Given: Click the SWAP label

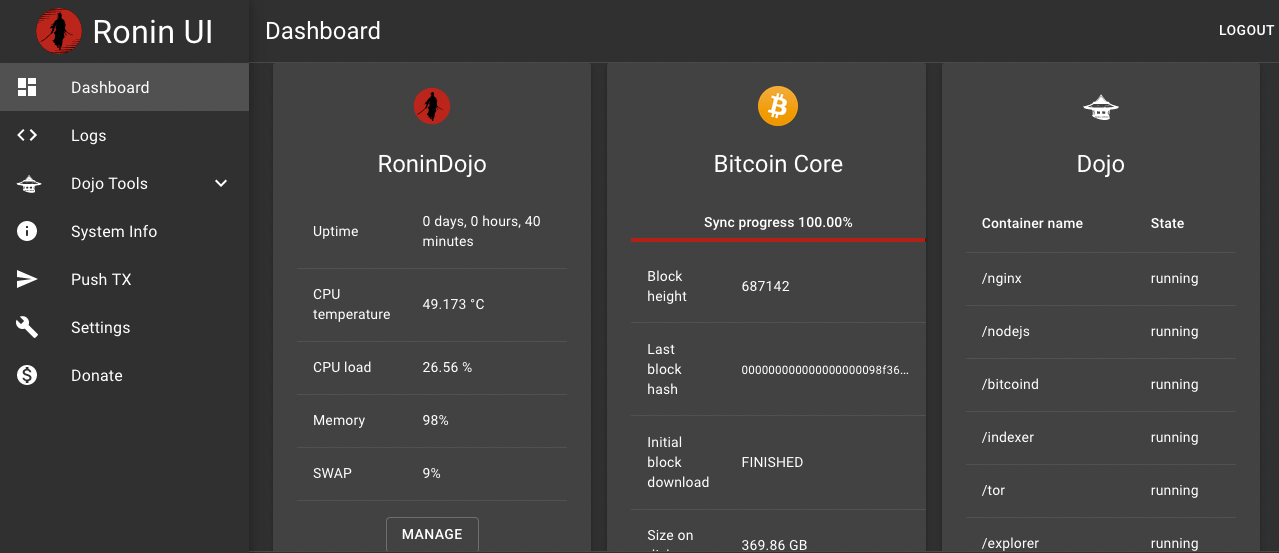Looking at the screenshot, I should coord(333,473).
